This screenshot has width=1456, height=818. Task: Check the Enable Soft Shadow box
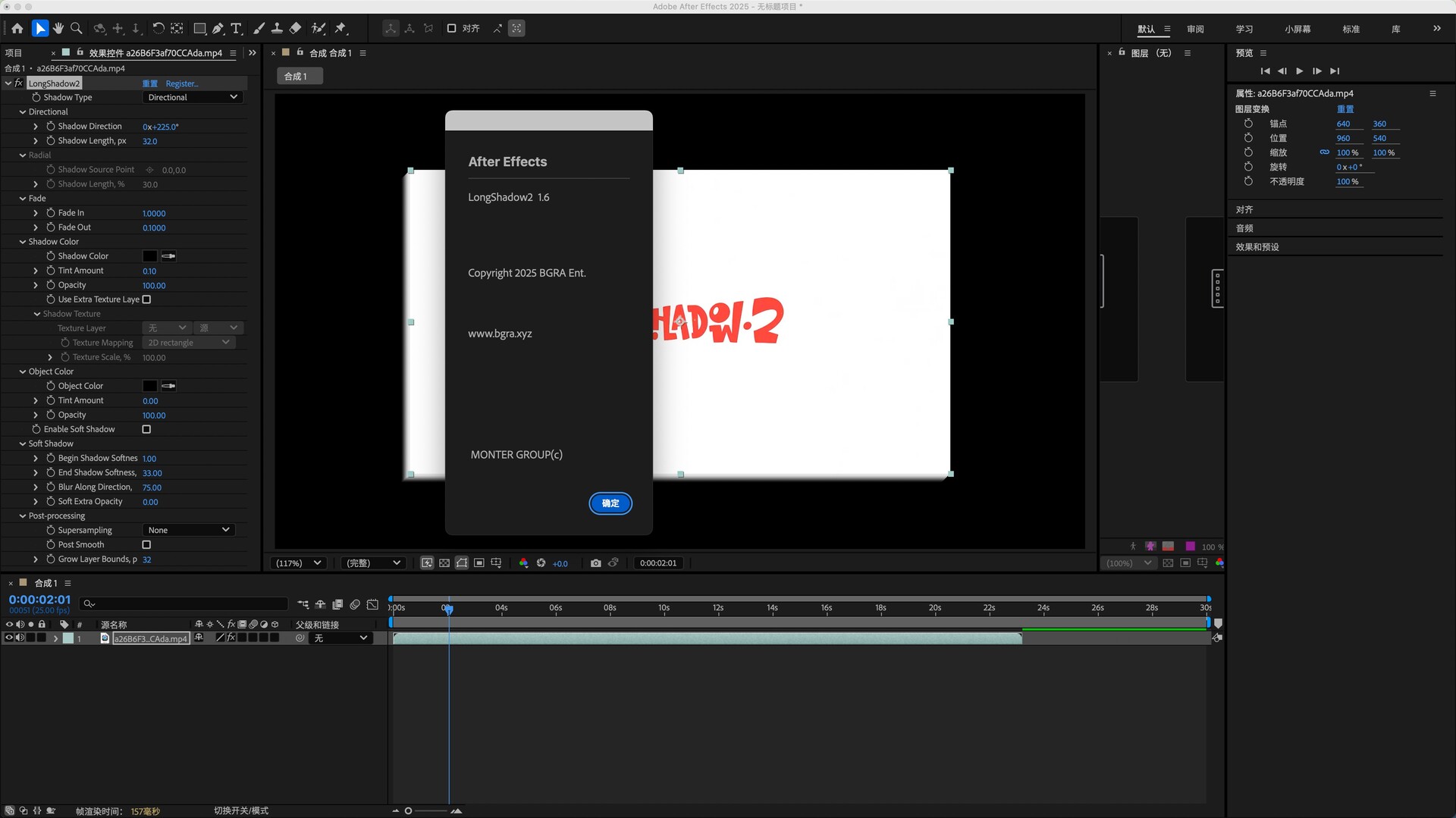point(147,429)
